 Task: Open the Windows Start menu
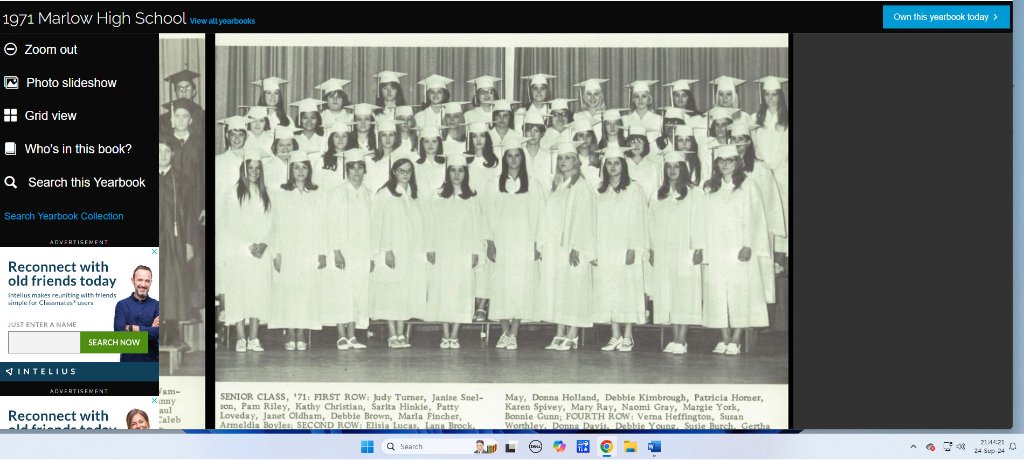(366, 446)
